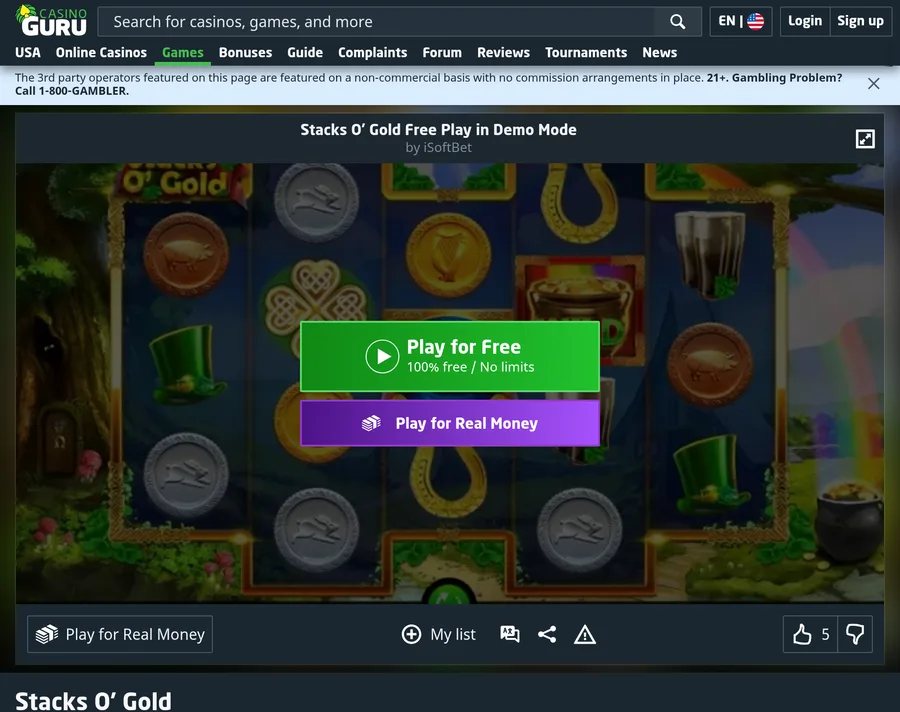Open the News section
The height and width of the screenshot is (712, 900).
(x=660, y=53)
